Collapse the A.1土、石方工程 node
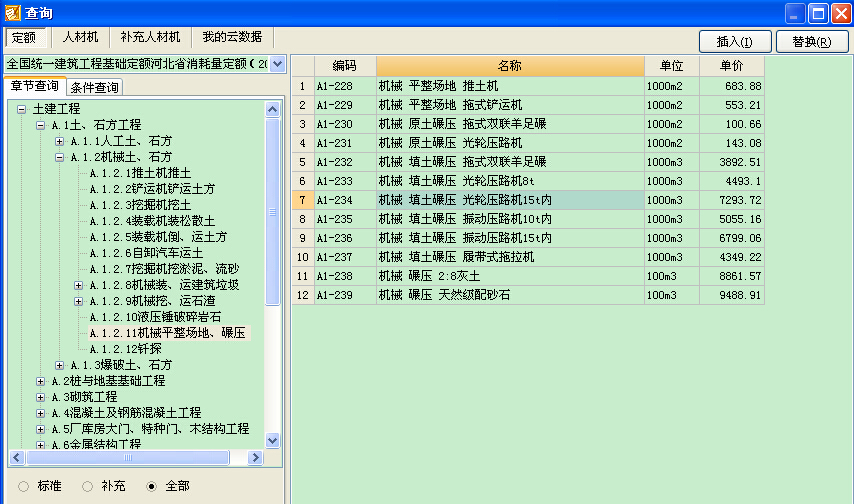The height and width of the screenshot is (504, 854). [x=40, y=125]
